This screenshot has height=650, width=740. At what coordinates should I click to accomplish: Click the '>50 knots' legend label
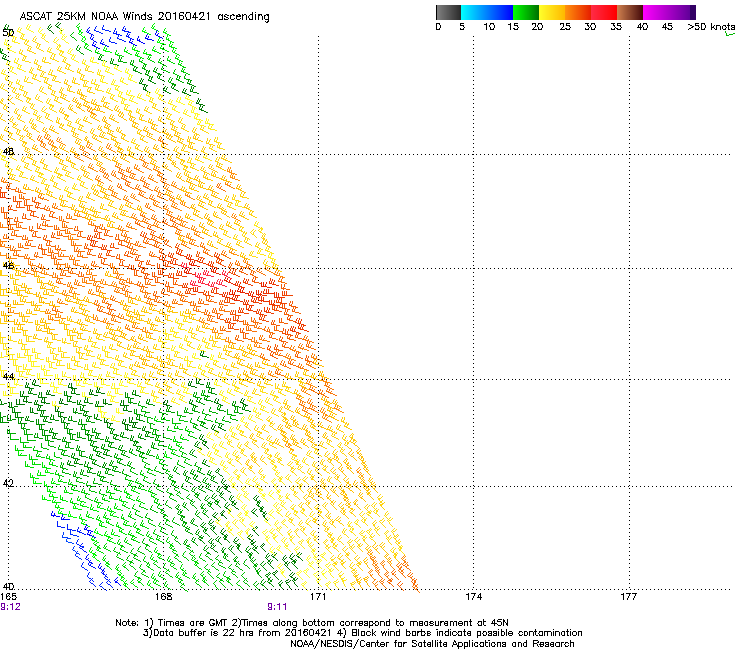[x=711, y=27]
